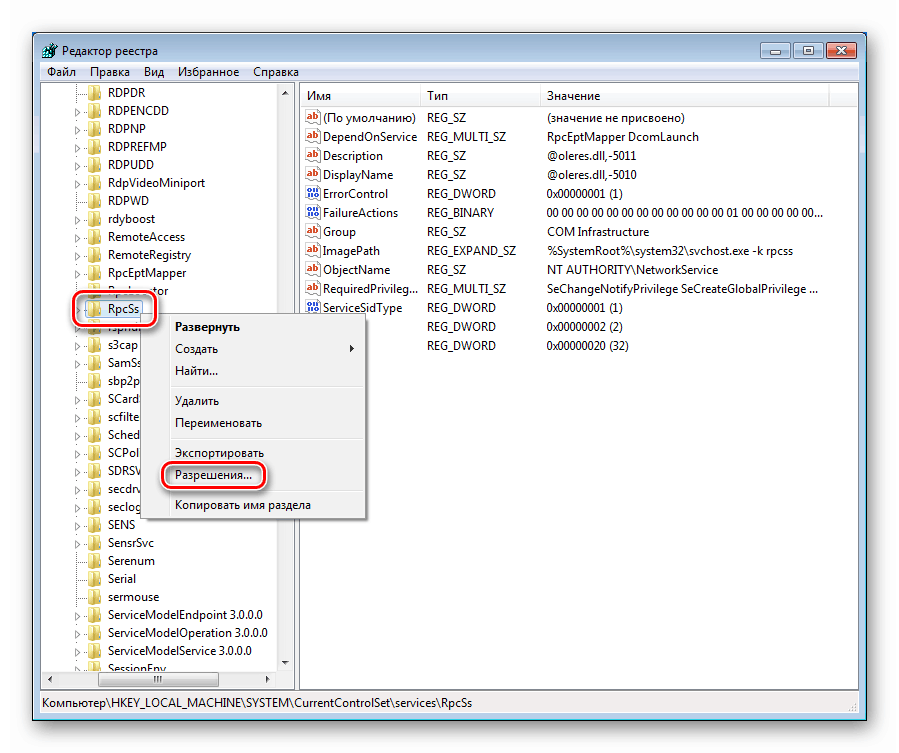Click the ab icon beside ObjectName
899x753 pixels.
tap(312, 270)
